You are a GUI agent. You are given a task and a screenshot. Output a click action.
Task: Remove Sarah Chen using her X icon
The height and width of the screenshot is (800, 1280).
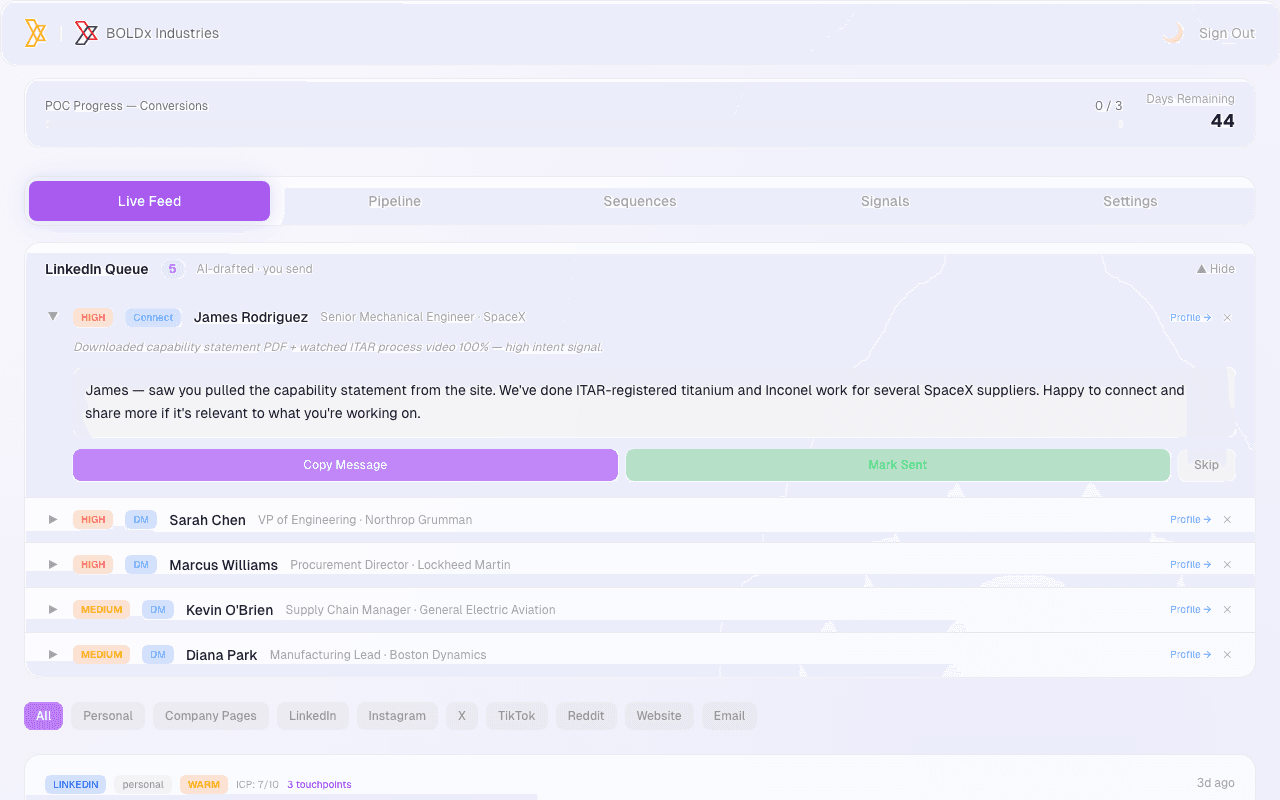[1227, 519]
